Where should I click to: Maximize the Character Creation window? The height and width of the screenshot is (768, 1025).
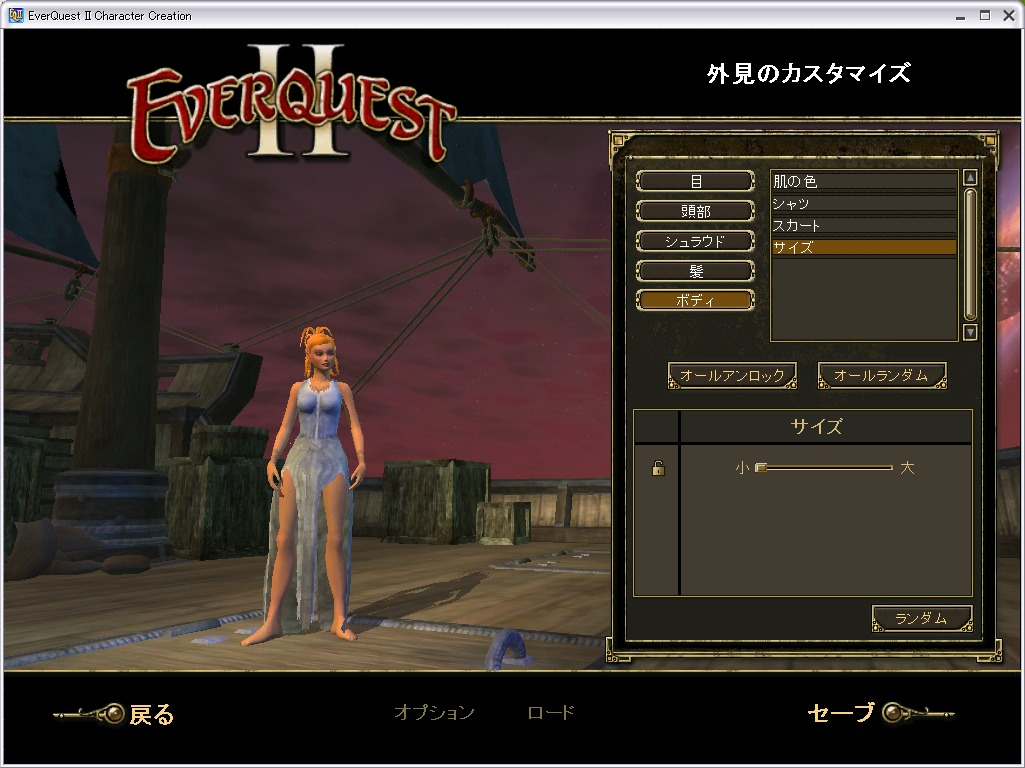point(984,16)
